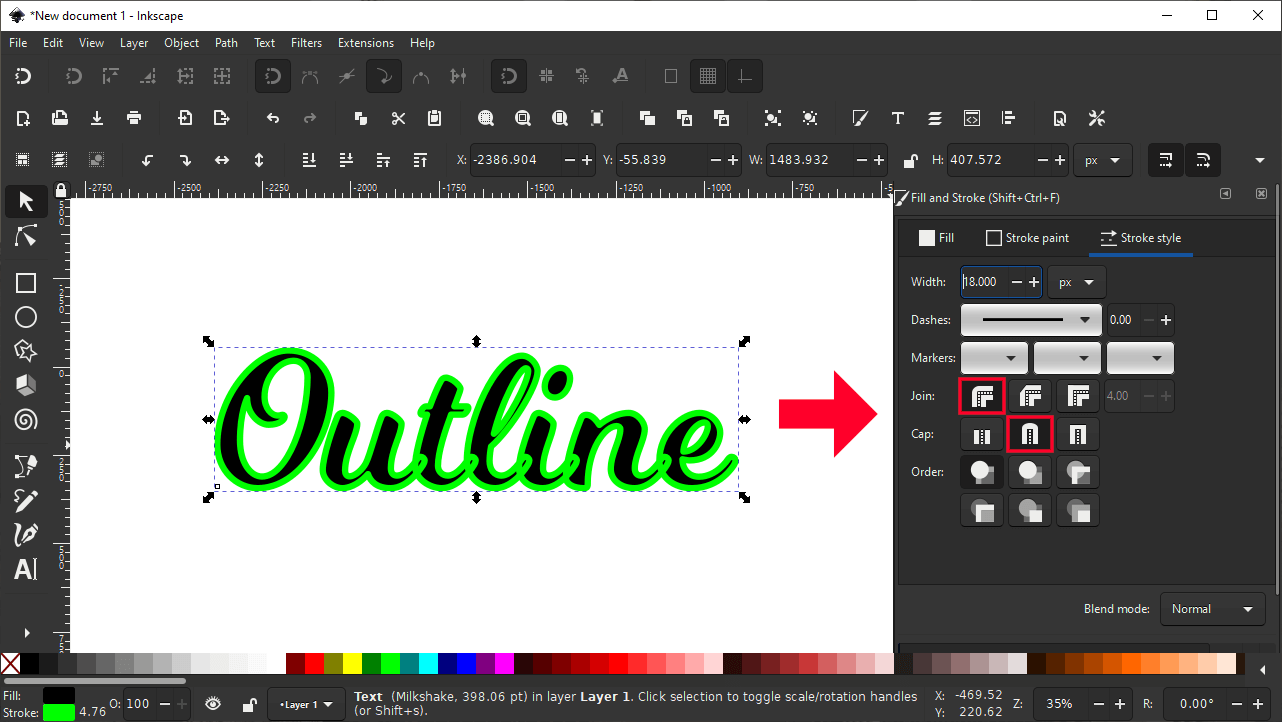Click the green stroke color indicator
The width and height of the screenshot is (1282, 722).
click(59, 712)
